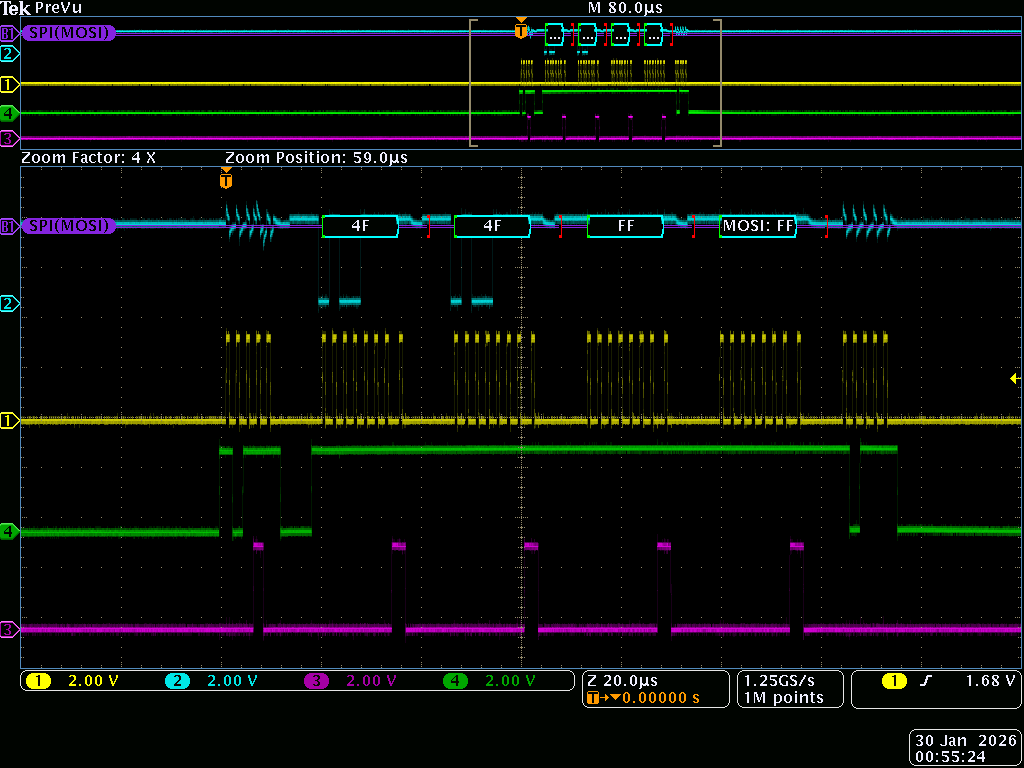Viewport: 1024px width, 768px height.
Task: Click the SPI(MOSI) bus label in the overview strip
Action: click(68, 33)
